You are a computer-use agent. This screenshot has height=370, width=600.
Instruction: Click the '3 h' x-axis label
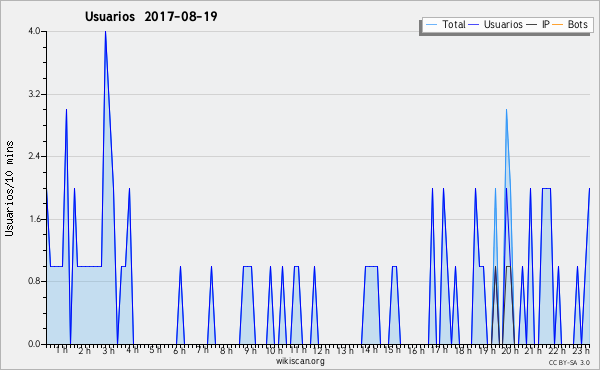tap(108, 350)
